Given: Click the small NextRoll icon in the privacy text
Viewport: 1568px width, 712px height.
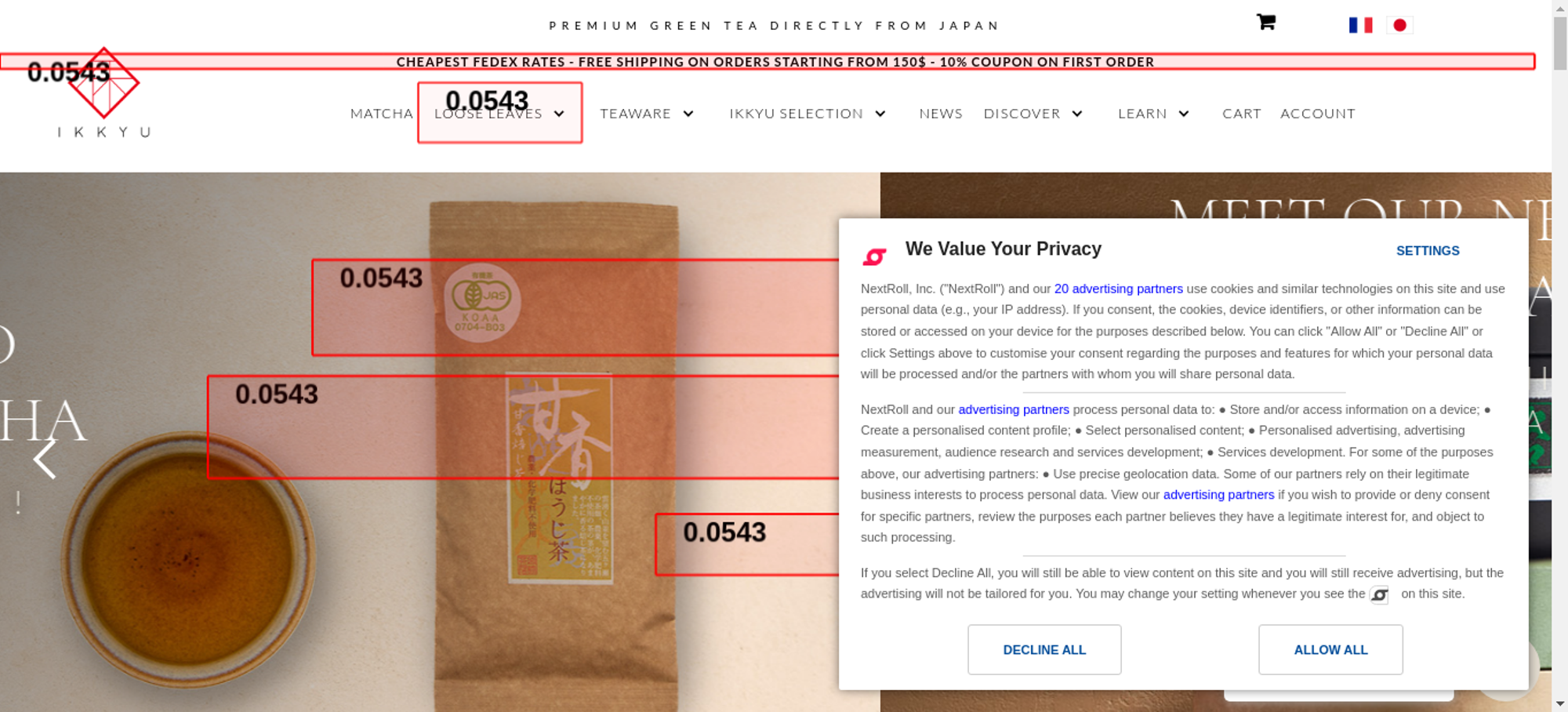Looking at the screenshot, I should pos(1379,595).
